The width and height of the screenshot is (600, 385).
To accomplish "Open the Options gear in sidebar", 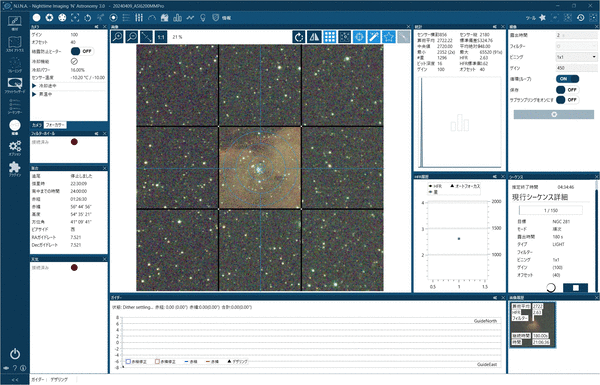I will tap(15, 148).
